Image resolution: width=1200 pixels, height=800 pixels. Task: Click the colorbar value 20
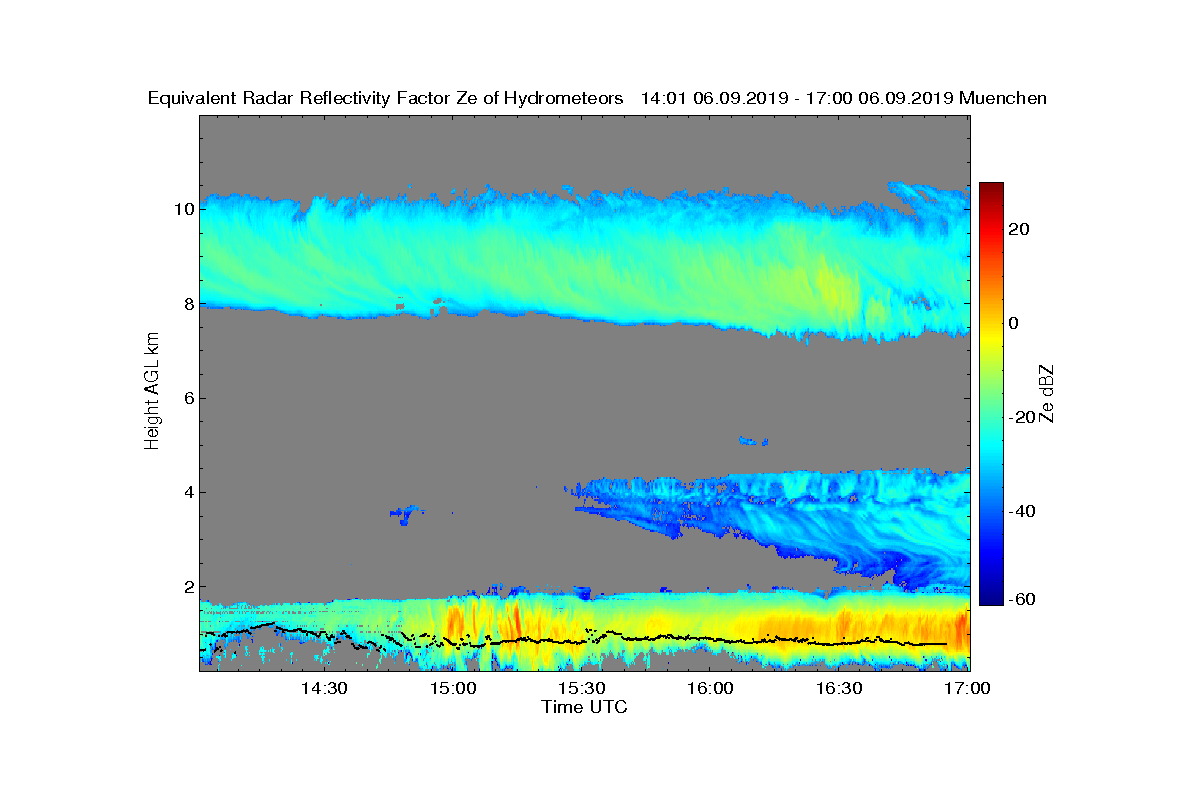click(1020, 229)
